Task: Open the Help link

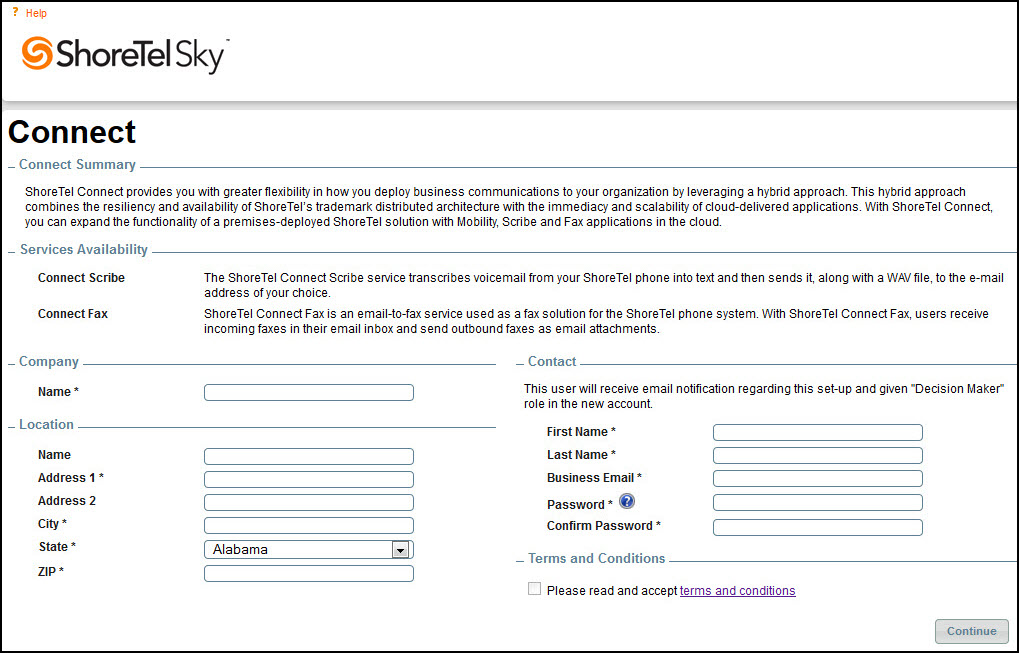Action: pos(36,13)
